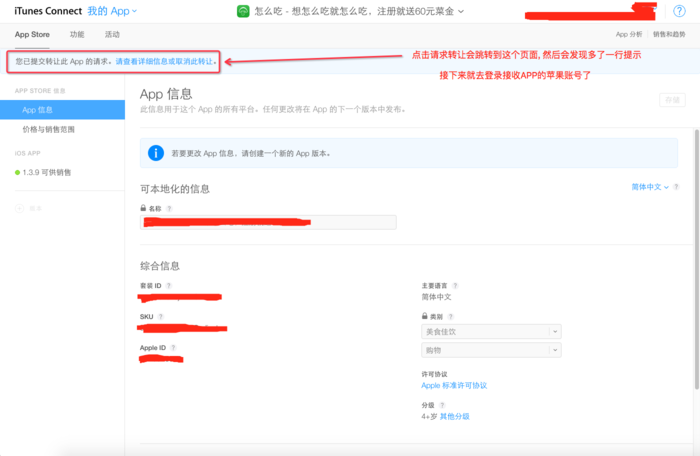Select 价格与销售范围 in the sidebar
The width and height of the screenshot is (700, 456).
48,130
